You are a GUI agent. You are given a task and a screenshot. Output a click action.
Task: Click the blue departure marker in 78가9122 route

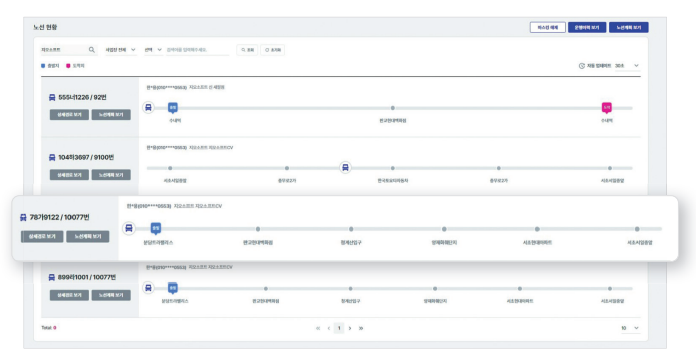156,229
